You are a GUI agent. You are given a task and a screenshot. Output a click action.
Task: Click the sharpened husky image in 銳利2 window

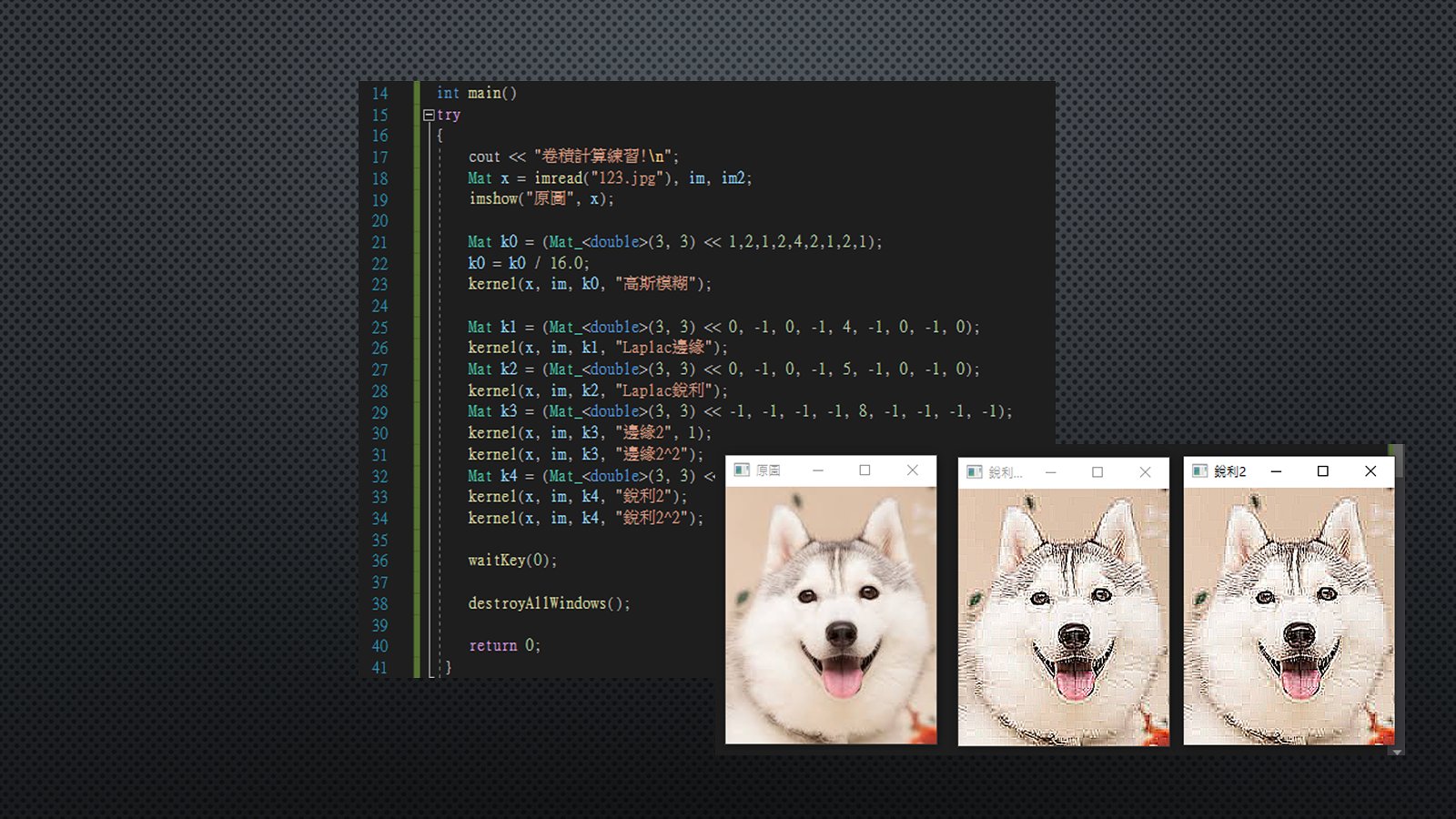pyautogui.click(x=1289, y=616)
